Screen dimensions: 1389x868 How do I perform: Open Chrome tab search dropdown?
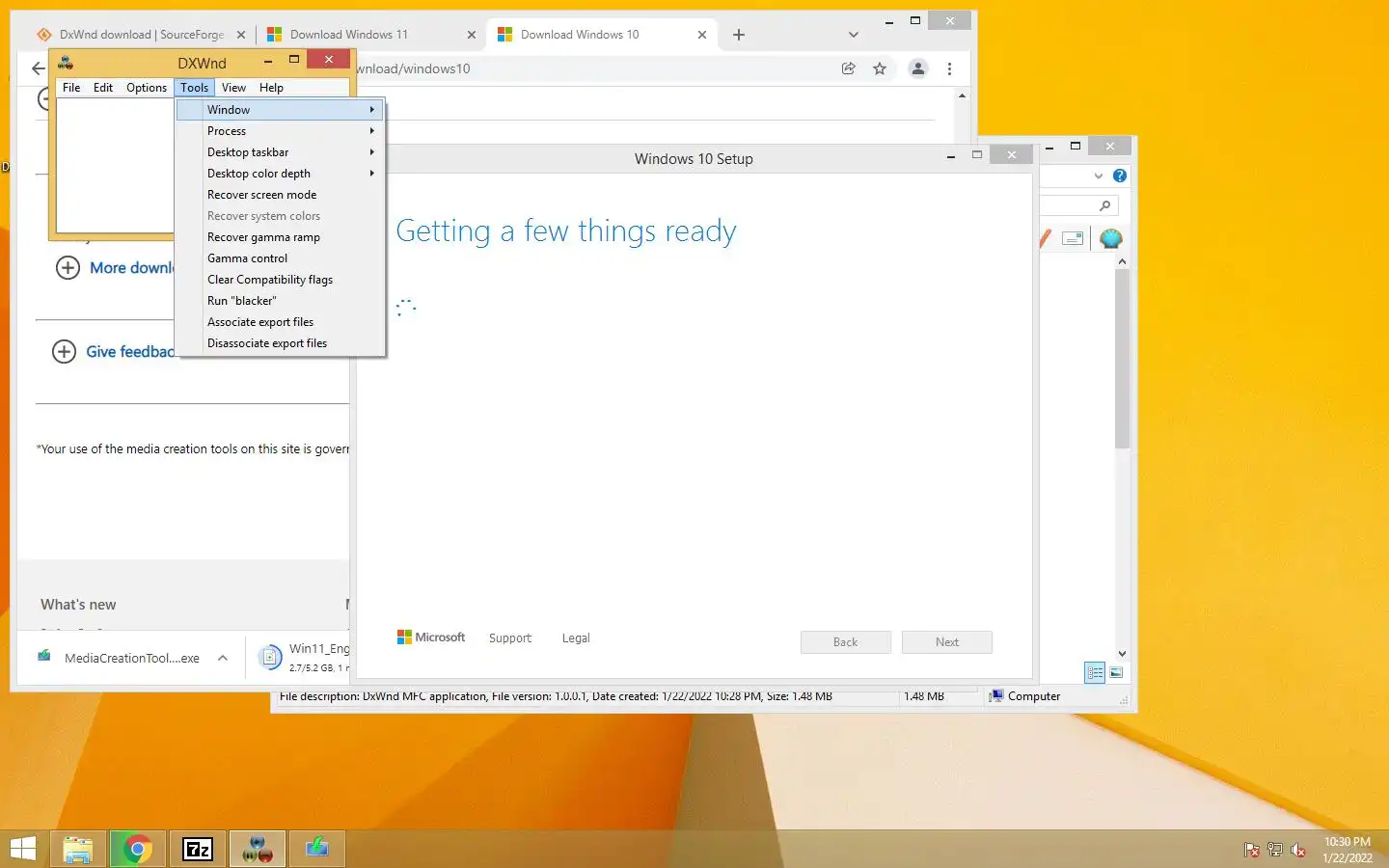pos(853,35)
